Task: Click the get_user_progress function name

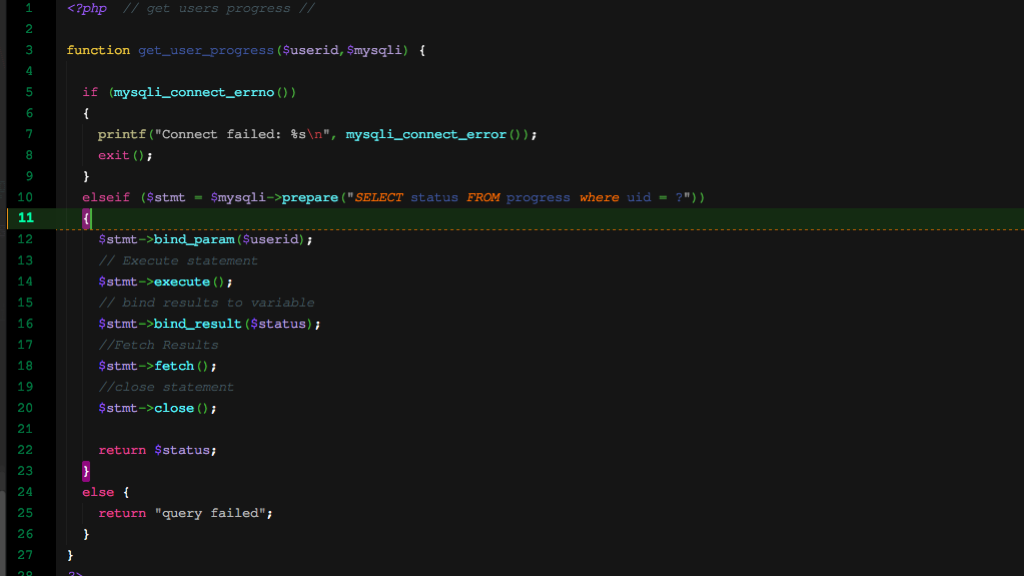Action: 206,50
